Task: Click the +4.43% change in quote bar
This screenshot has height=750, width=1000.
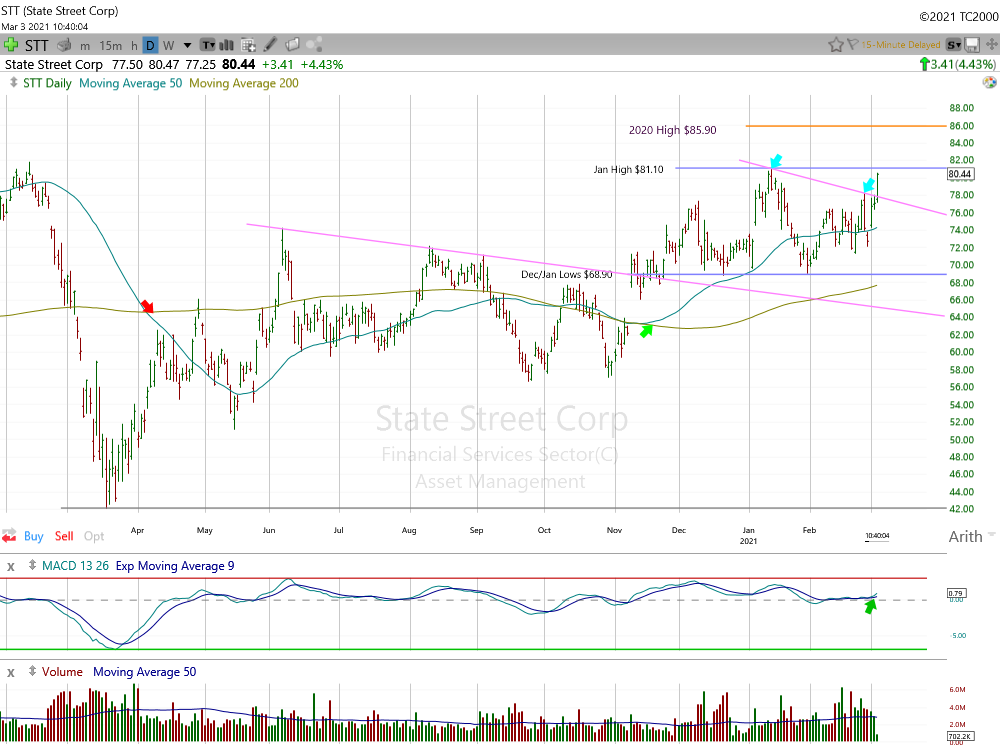Action: pos(322,64)
